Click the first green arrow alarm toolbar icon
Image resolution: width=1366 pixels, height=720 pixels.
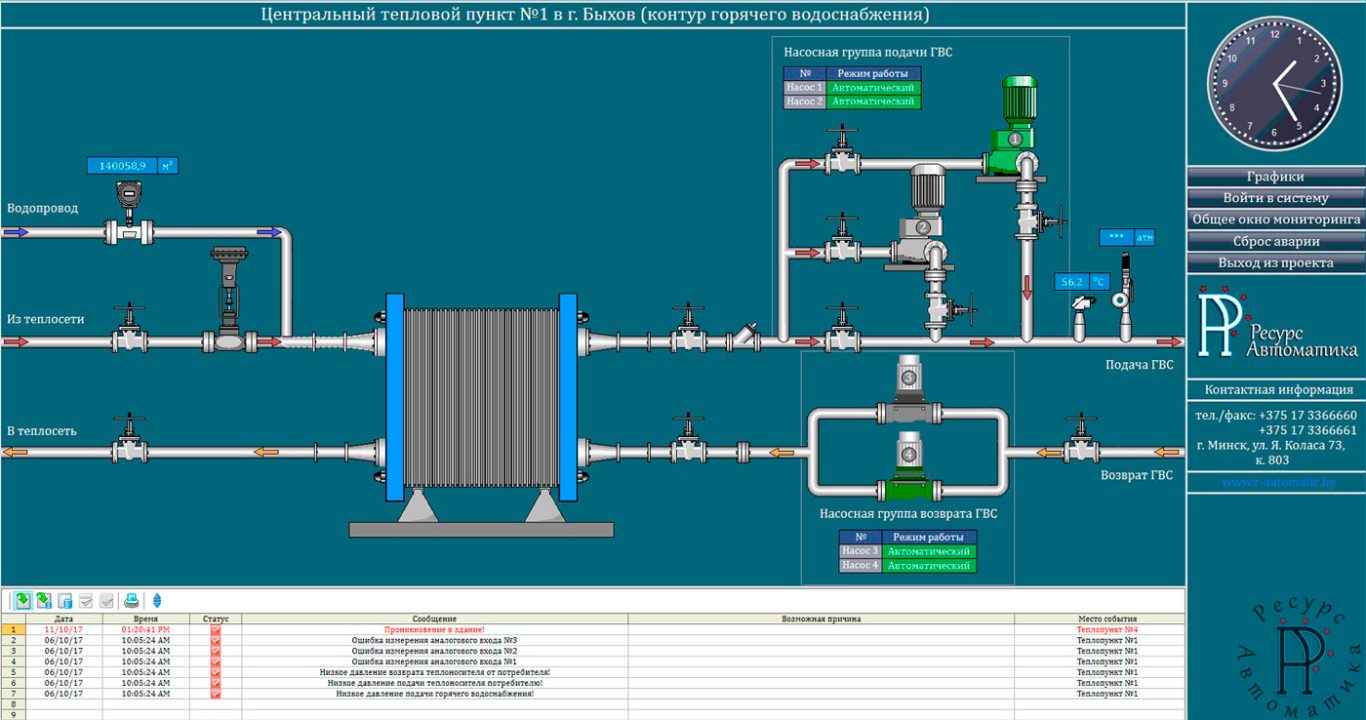click(x=22, y=601)
